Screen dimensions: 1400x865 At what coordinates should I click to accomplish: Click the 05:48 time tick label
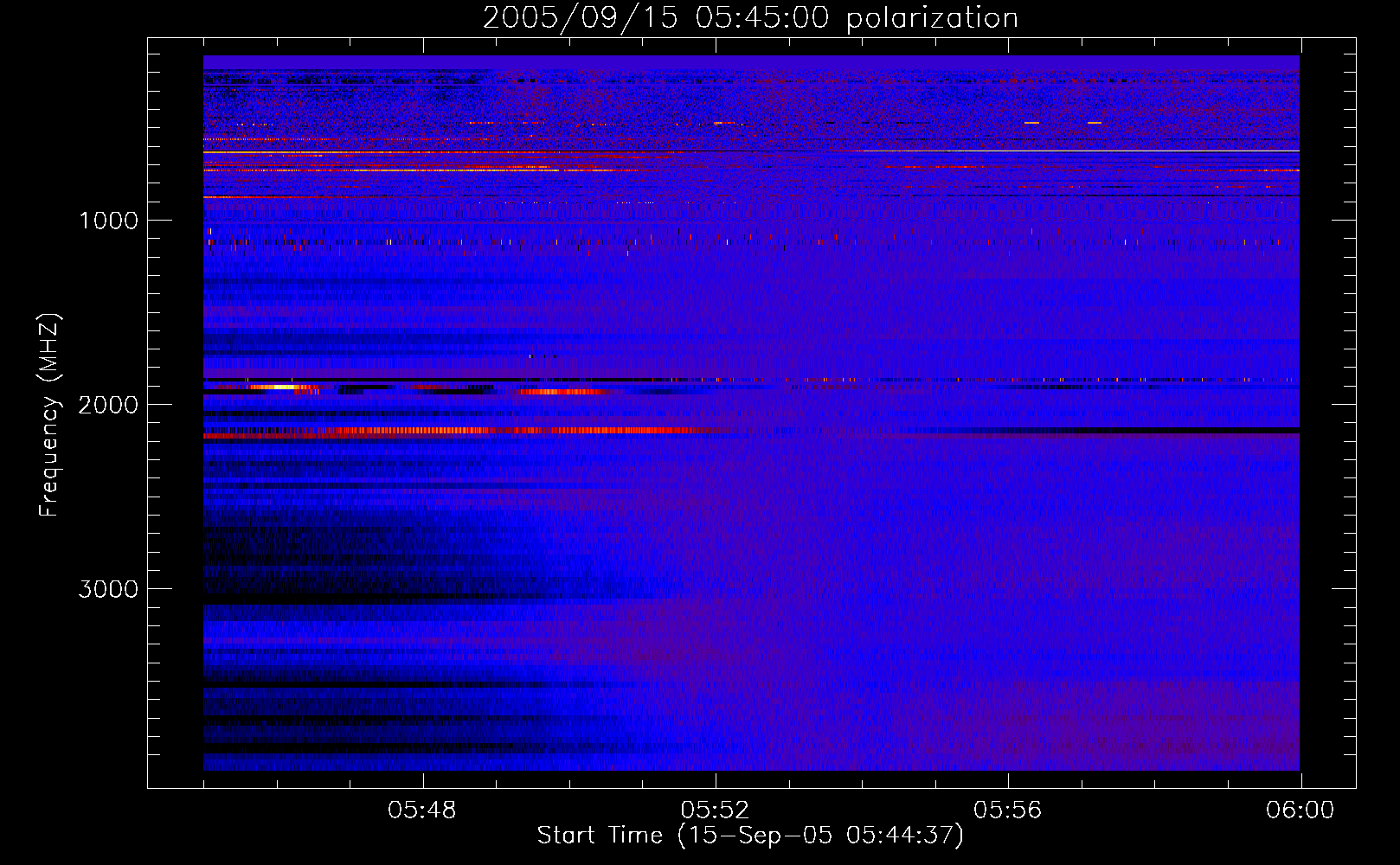[x=422, y=811]
